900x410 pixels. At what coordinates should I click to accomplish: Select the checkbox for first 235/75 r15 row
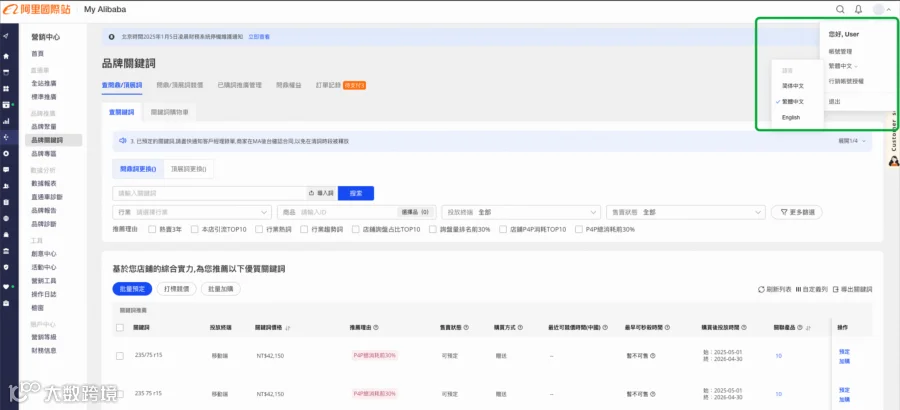(x=120, y=356)
